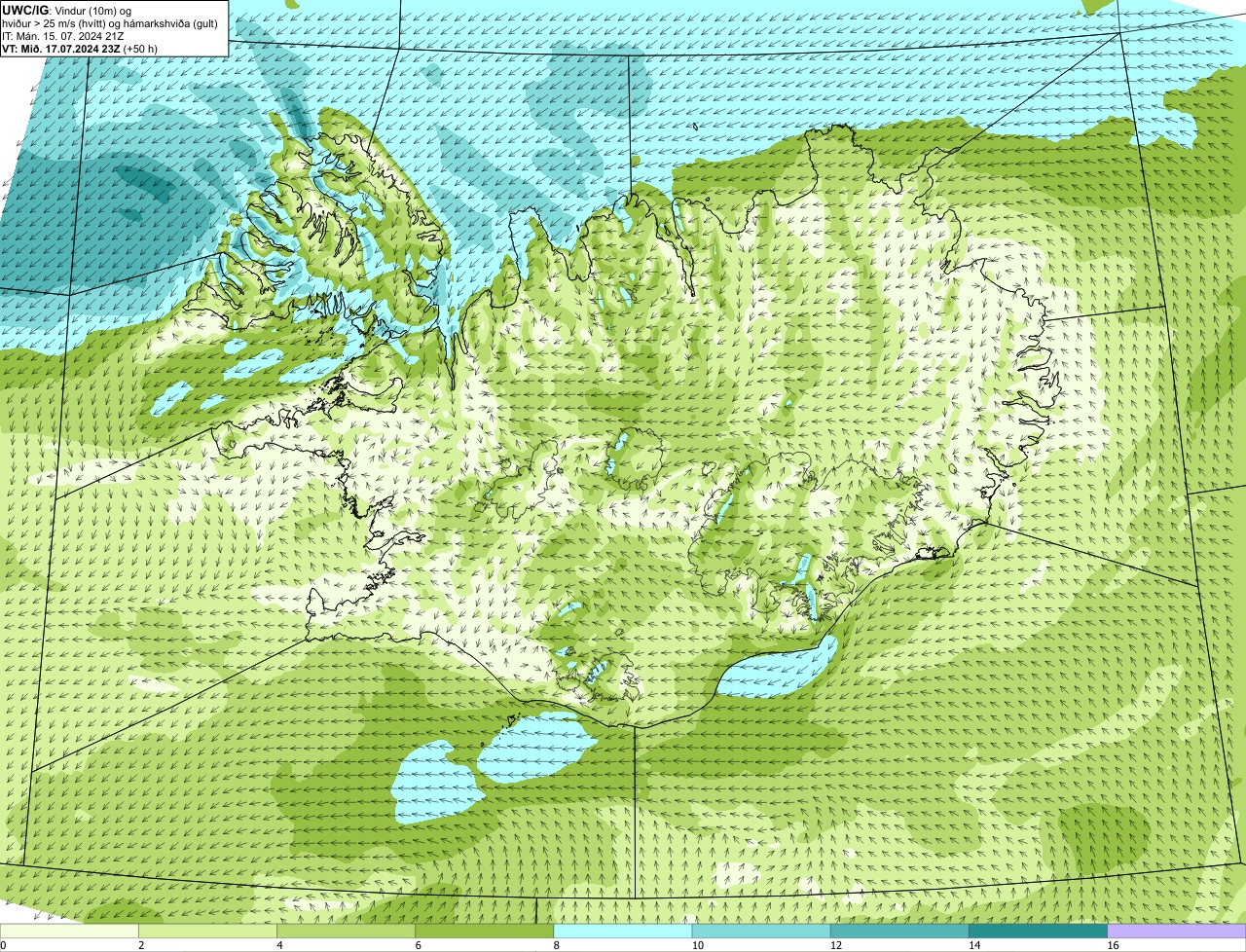The width and height of the screenshot is (1246, 952).
Task: Click the 2–4 m/s light green legend band
Action: tap(207, 931)
